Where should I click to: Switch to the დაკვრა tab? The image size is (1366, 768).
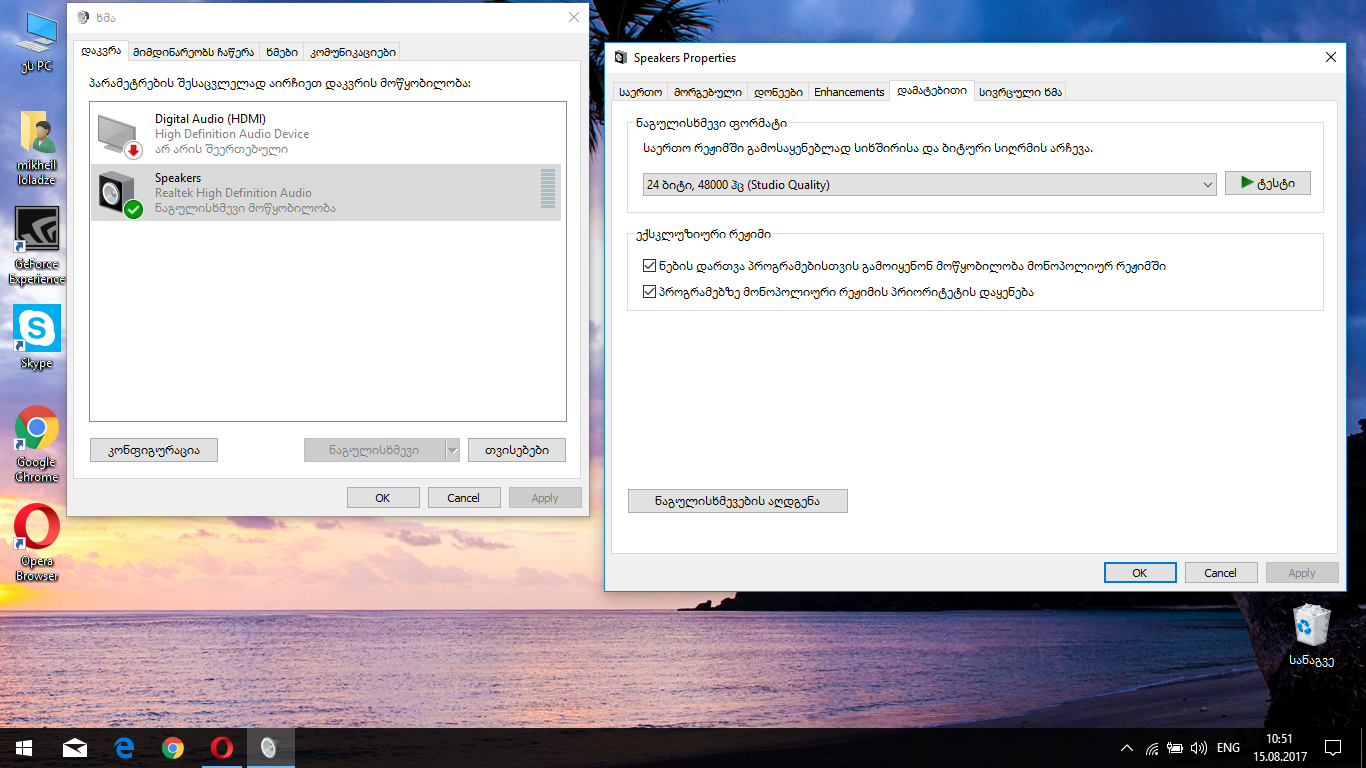click(101, 51)
